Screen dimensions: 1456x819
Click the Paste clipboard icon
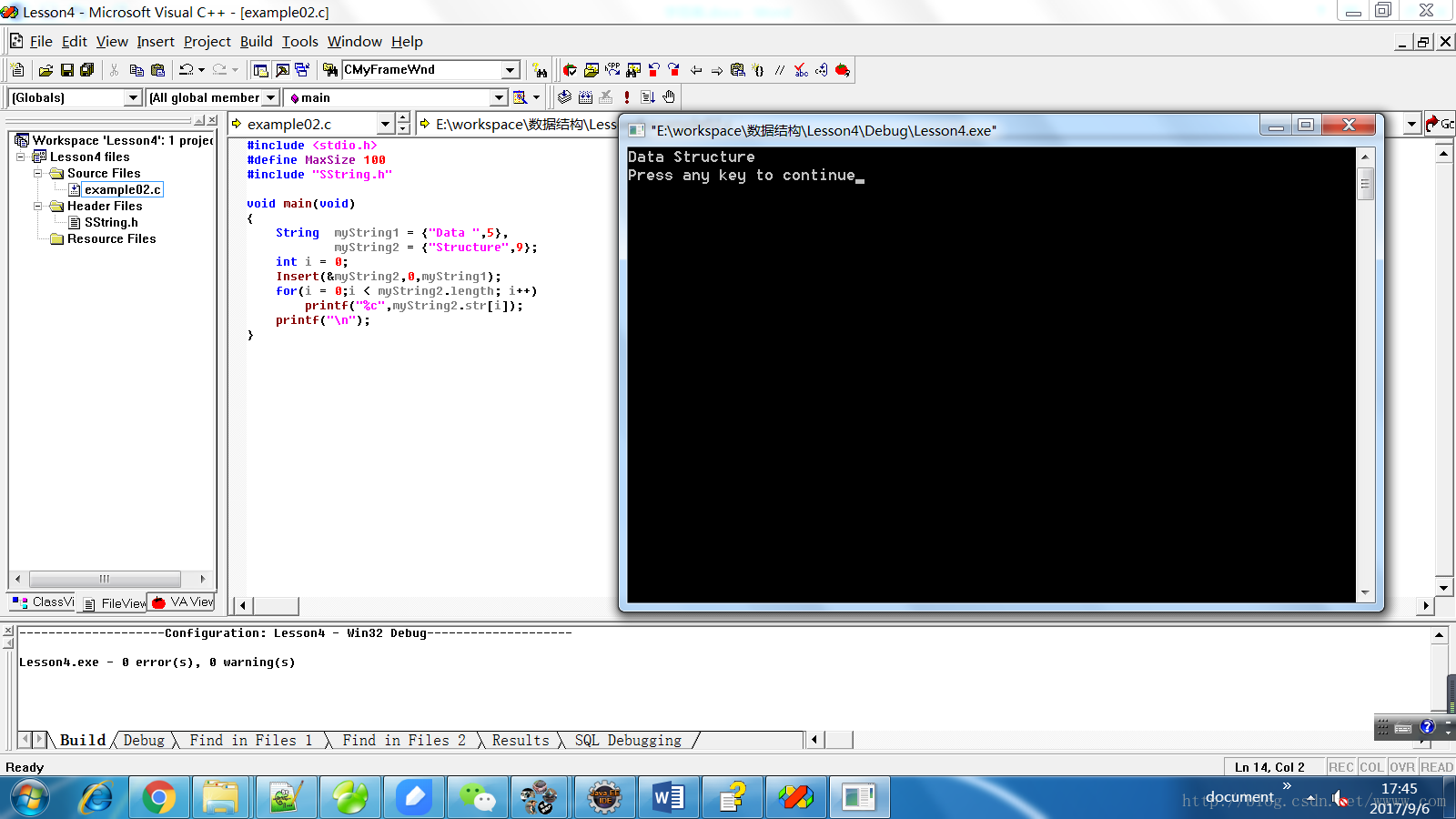point(157,70)
